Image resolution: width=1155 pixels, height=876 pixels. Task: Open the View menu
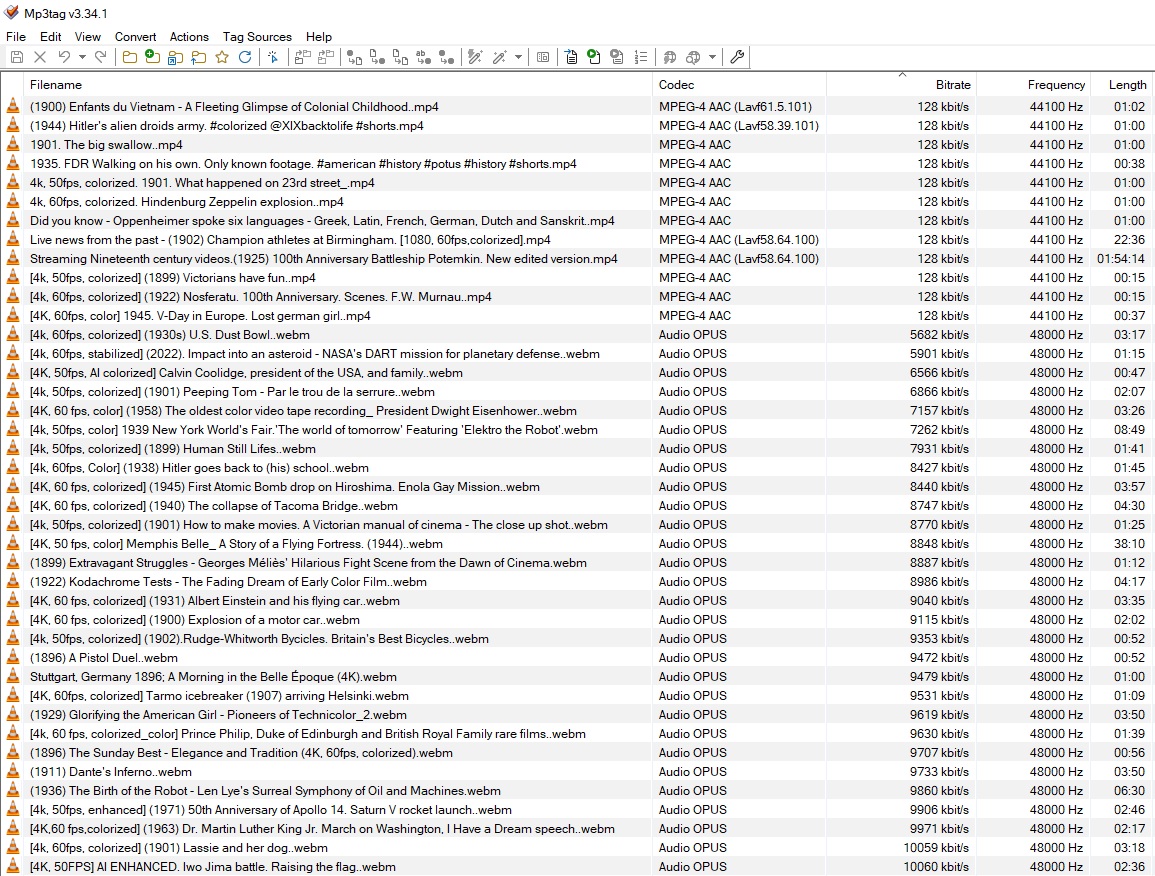tap(87, 37)
